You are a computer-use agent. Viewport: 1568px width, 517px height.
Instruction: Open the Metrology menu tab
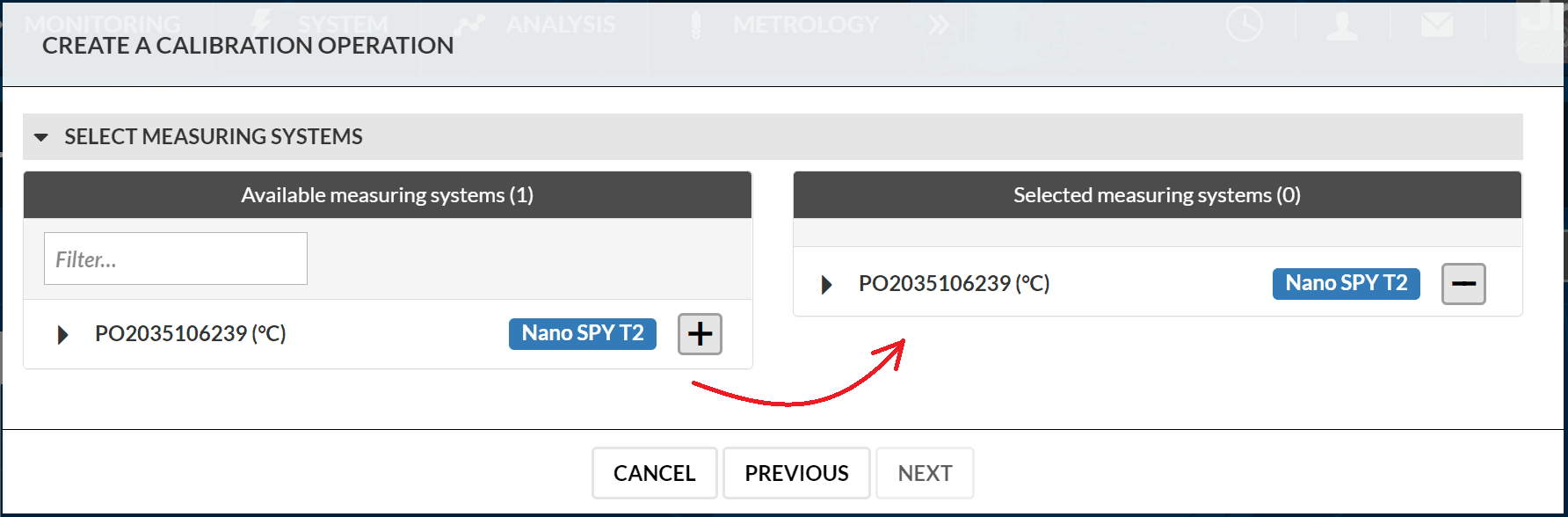click(805, 25)
